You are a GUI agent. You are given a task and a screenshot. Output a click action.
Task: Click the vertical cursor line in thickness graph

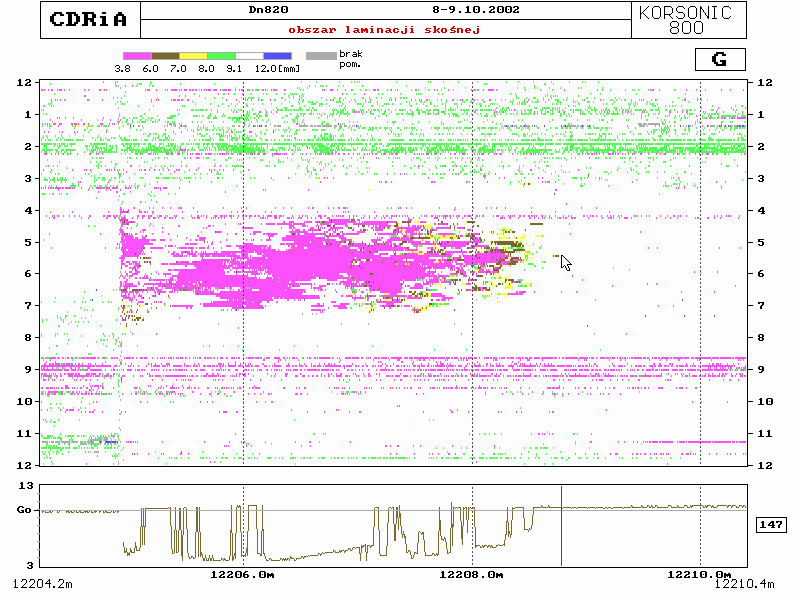(x=562, y=526)
